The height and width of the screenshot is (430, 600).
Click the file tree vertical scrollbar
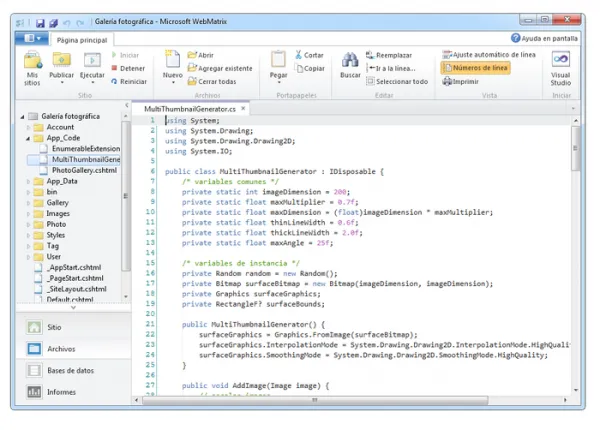click(x=126, y=195)
